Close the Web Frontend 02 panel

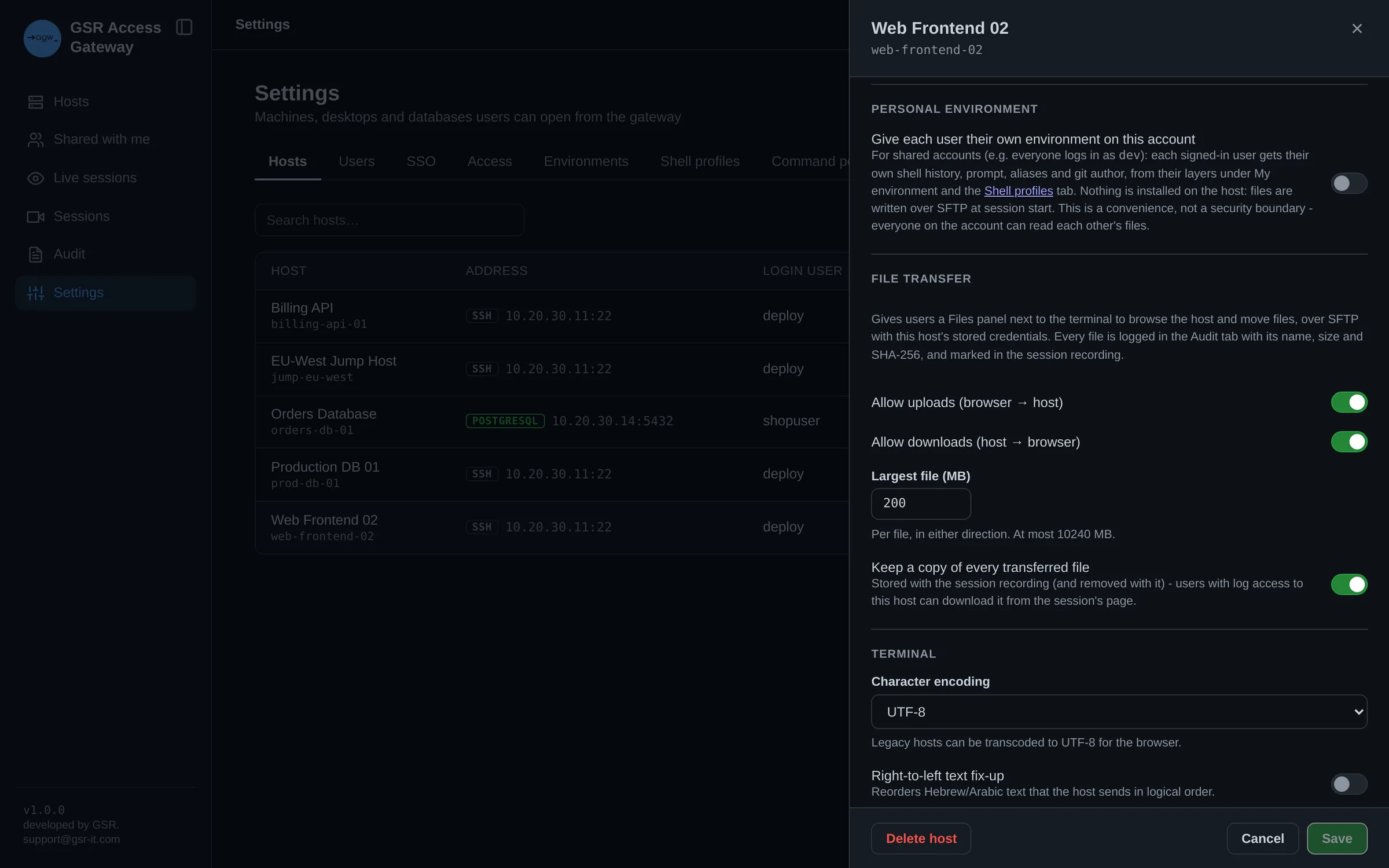tap(1357, 28)
